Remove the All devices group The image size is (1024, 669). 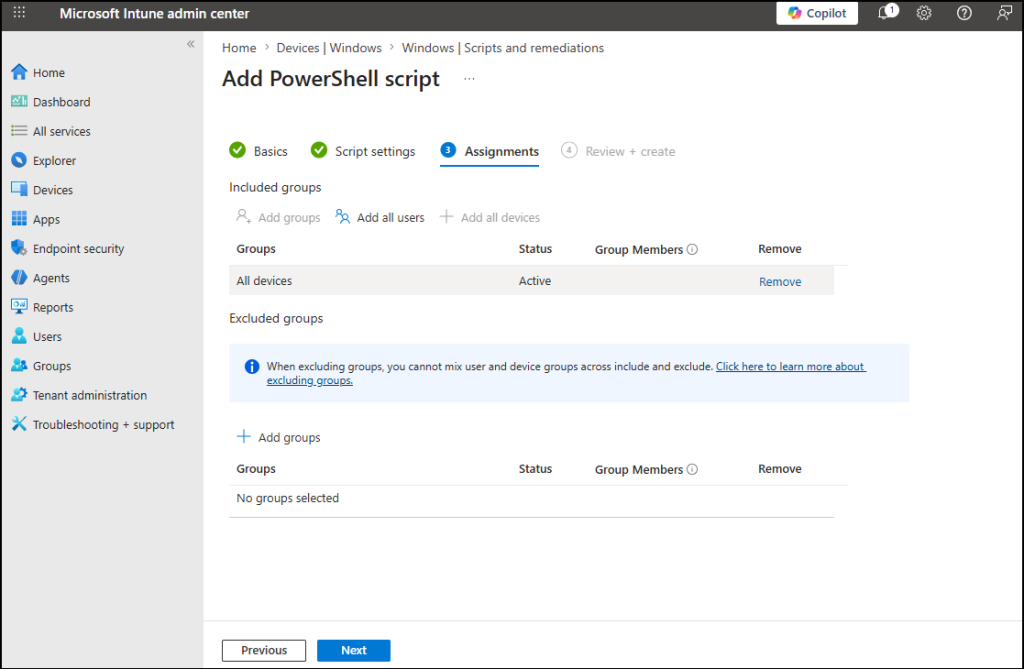(780, 282)
